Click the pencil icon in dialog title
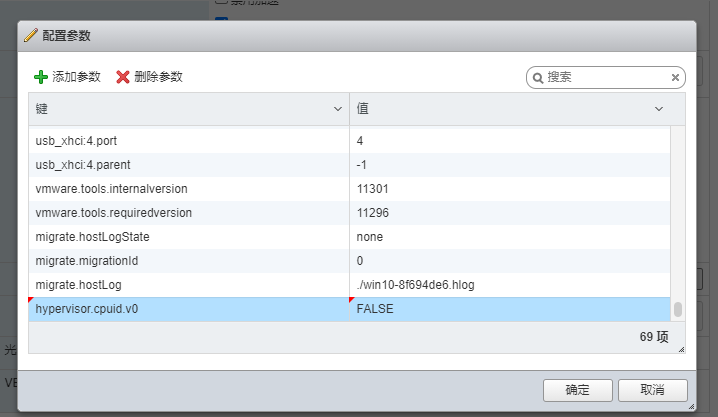This screenshot has height=417, width=718. click(30, 35)
